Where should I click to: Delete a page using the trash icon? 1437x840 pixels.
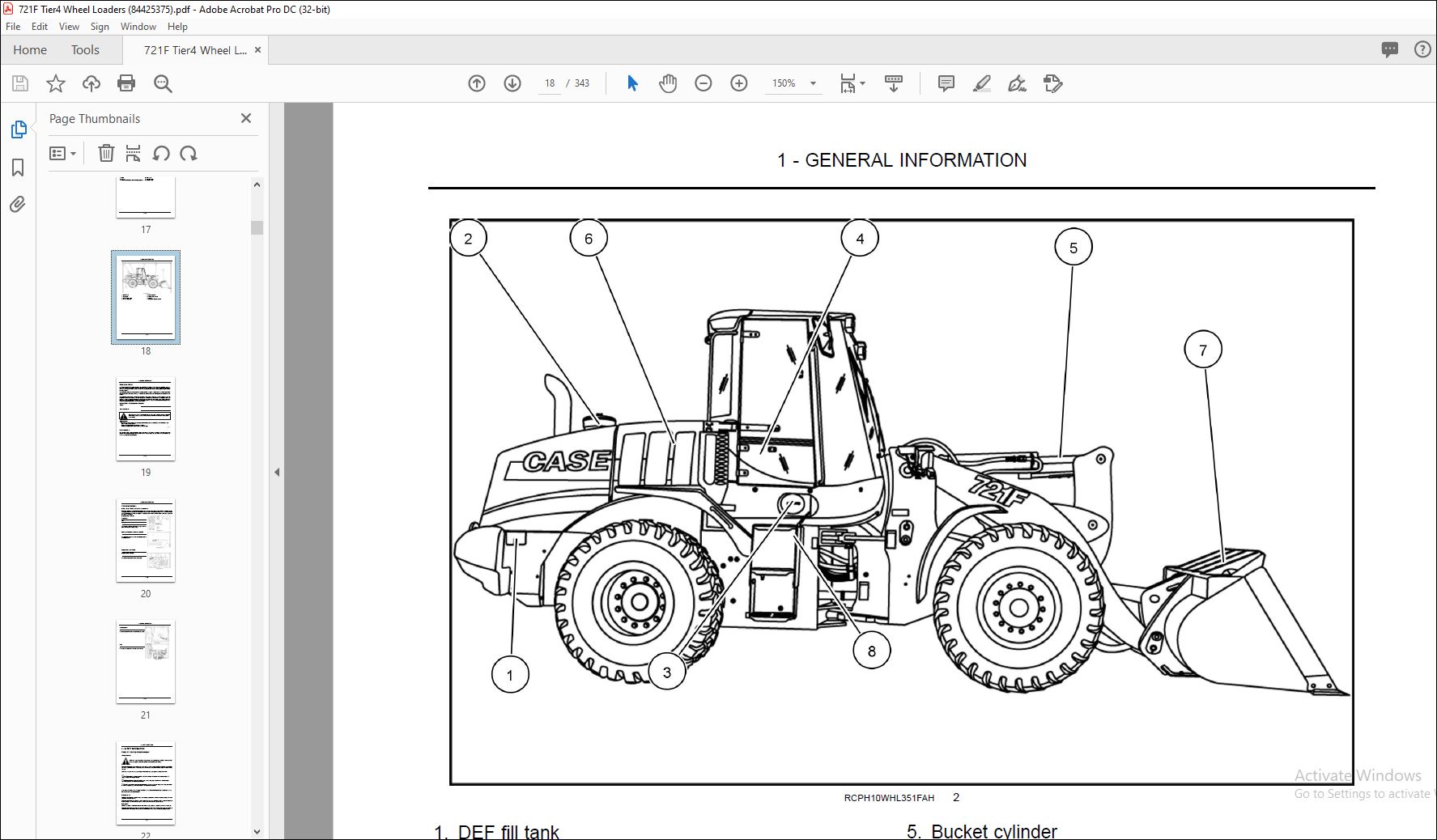coord(106,153)
